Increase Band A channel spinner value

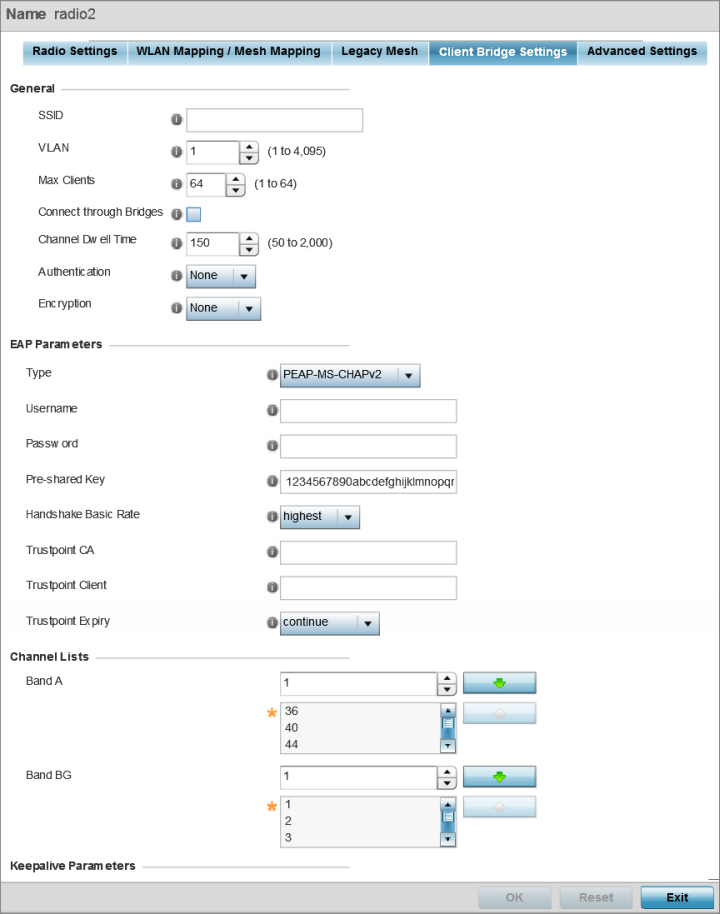(447, 678)
